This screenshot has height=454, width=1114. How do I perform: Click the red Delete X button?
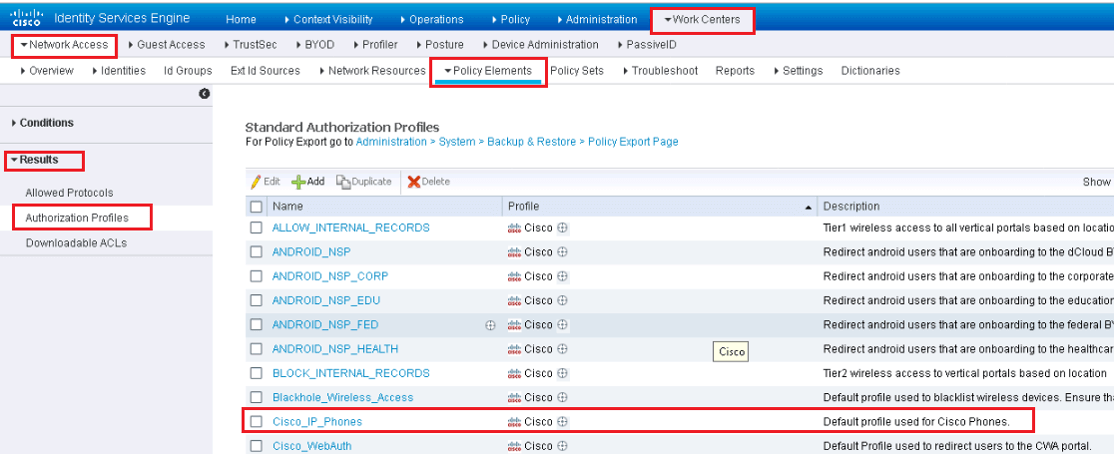click(x=429, y=182)
